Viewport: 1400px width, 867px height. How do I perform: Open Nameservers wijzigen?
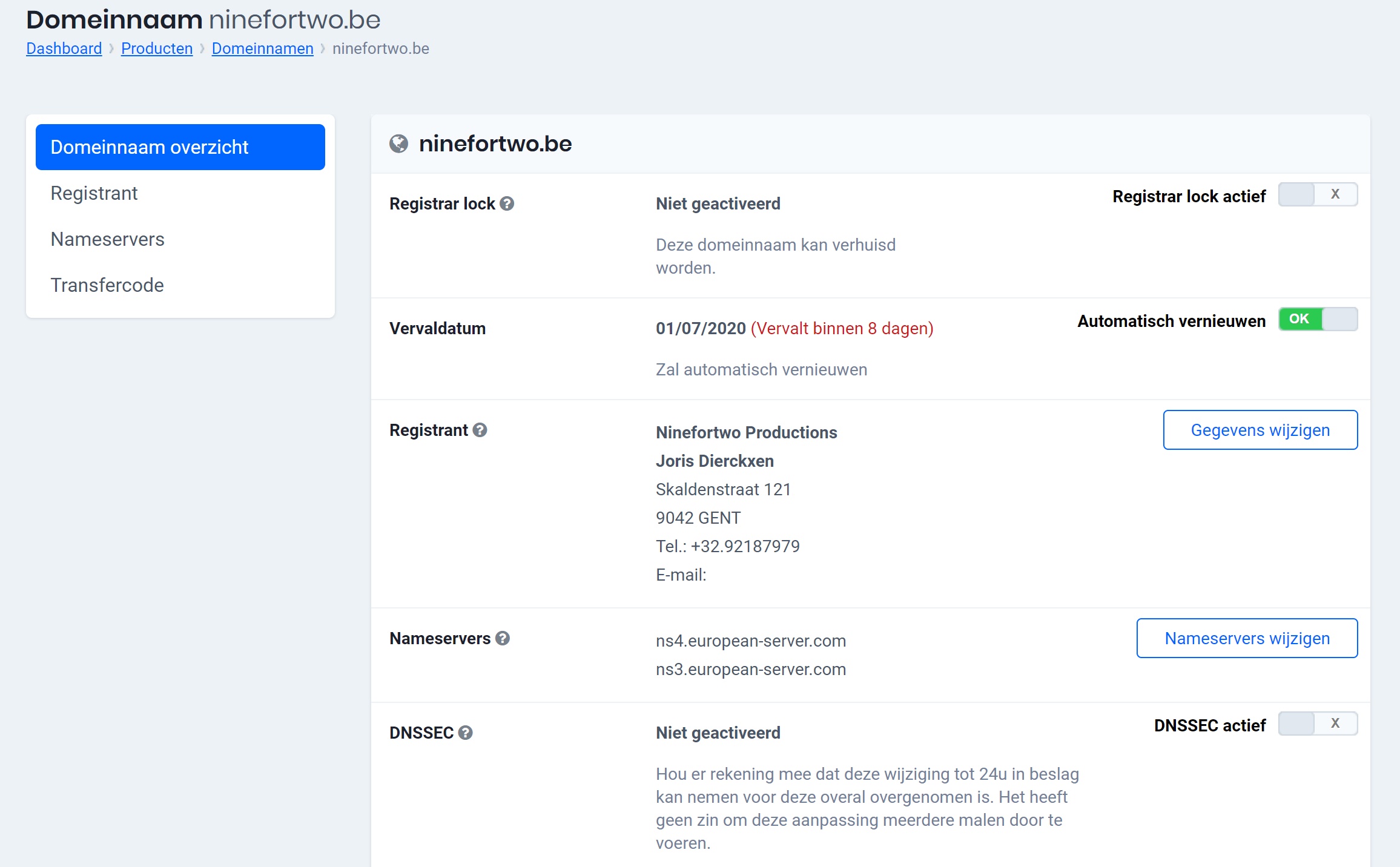1246,638
